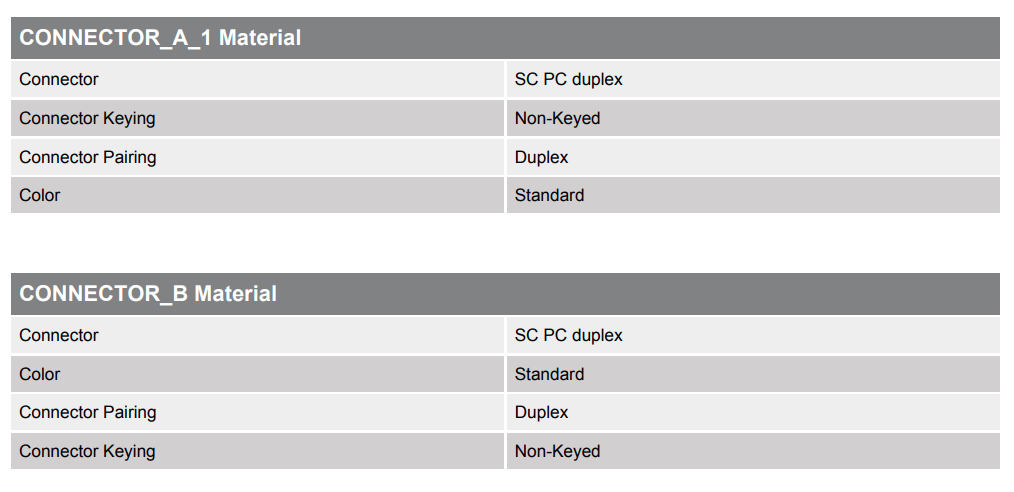Click the word Material in CONNECTOR_B header
This screenshot has height=492, width=1014.
click(235, 294)
